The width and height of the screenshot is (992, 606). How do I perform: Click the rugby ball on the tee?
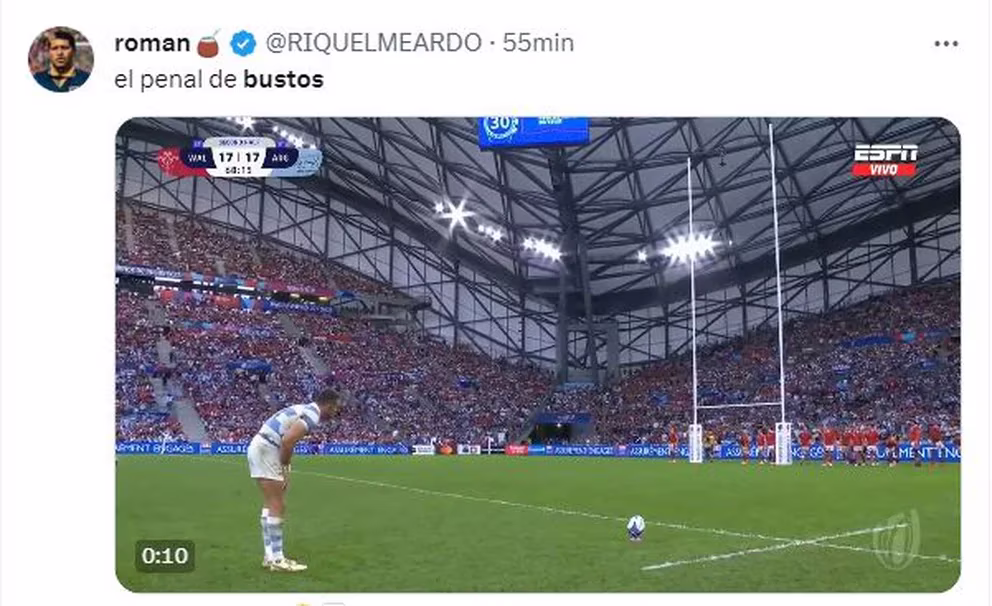click(636, 527)
